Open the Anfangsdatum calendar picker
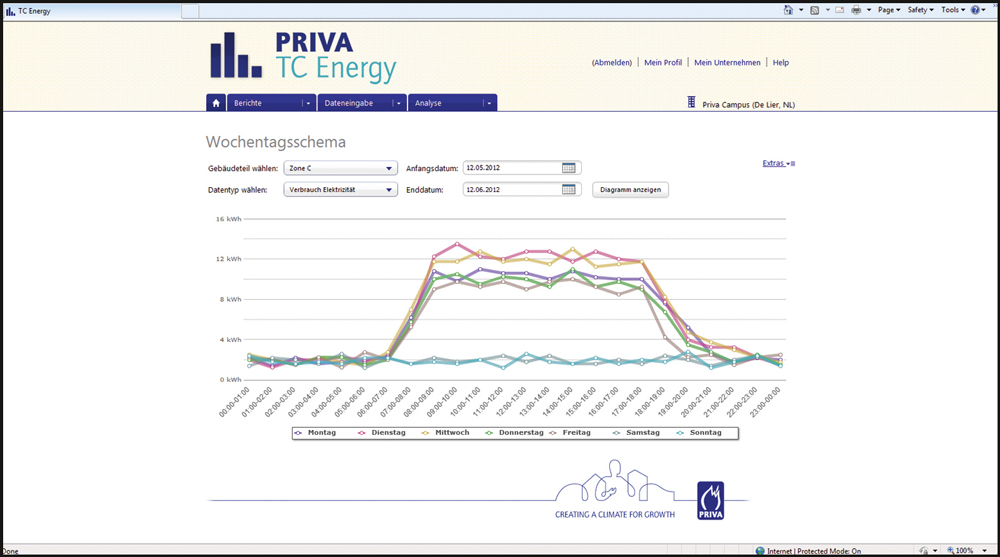Viewport: 1000px width, 557px height. pos(568,168)
